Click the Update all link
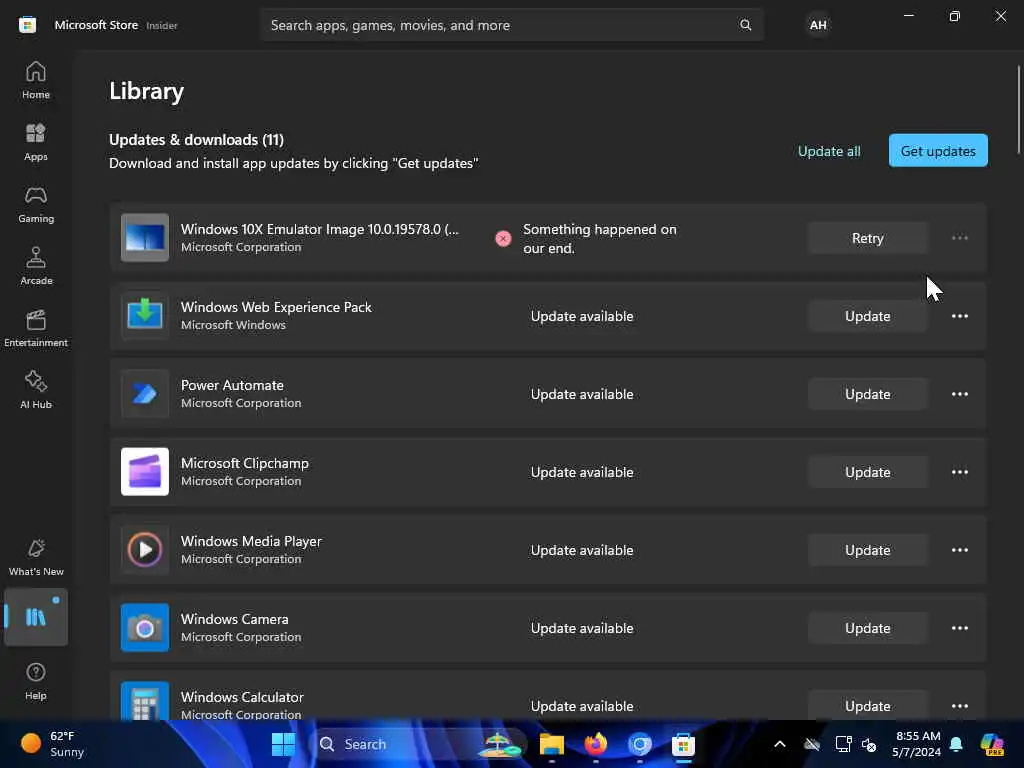This screenshot has width=1024, height=768. point(829,151)
